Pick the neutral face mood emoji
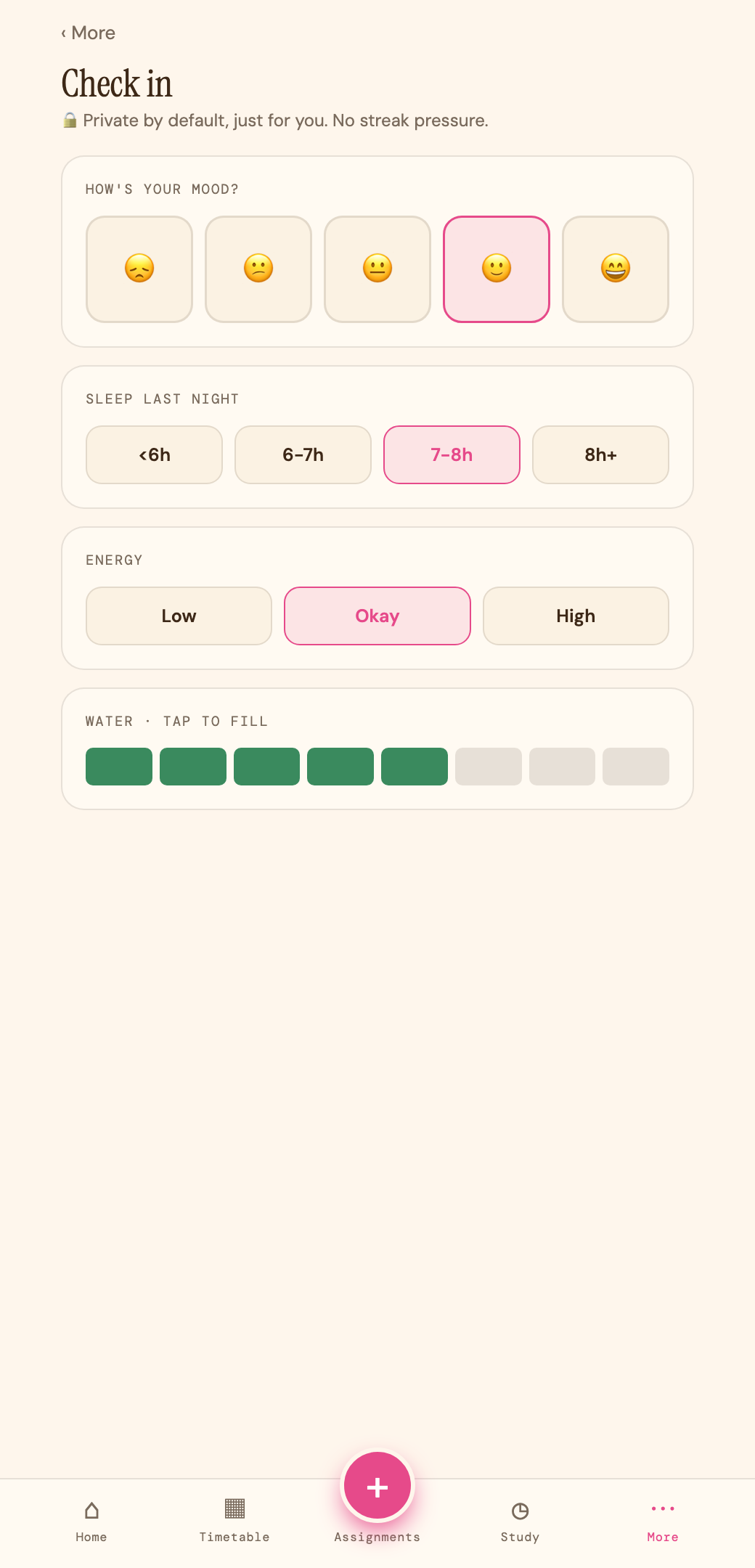 click(377, 269)
